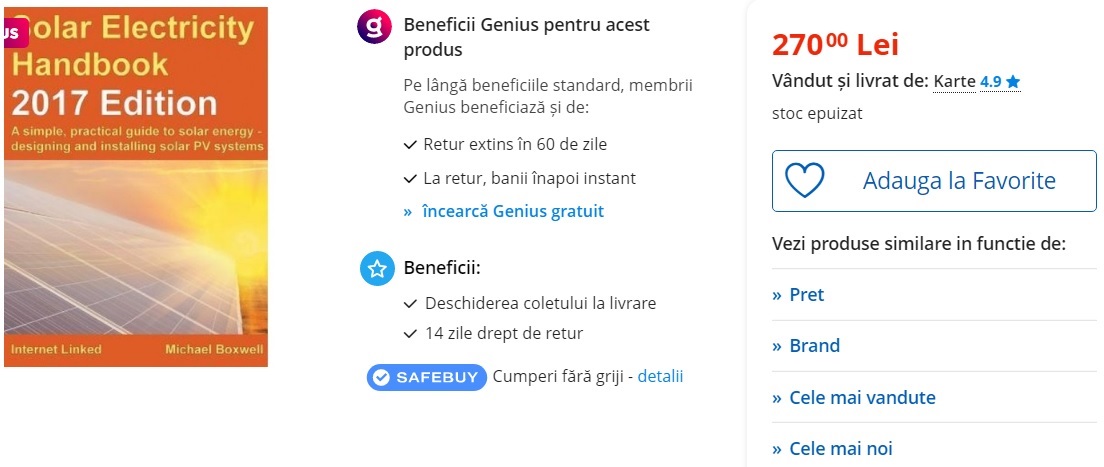1104x467 pixels.
Task: Click the 4.9 seller rating
Action: point(990,82)
